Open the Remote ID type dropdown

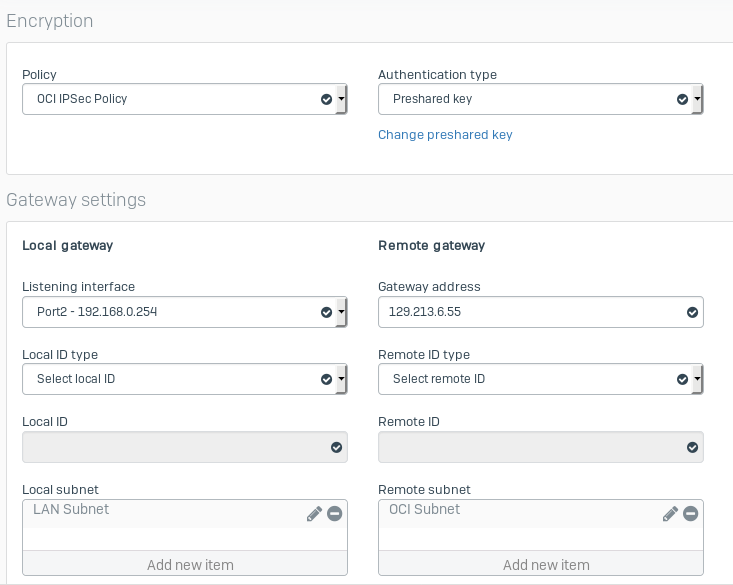pyautogui.click(x=540, y=379)
